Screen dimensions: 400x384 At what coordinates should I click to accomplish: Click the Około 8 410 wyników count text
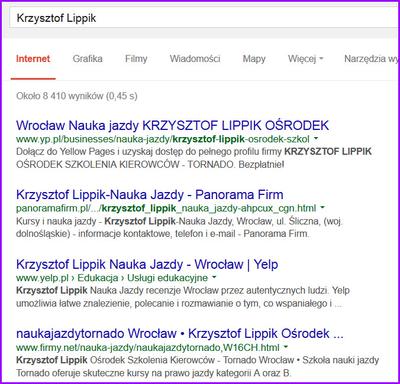tap(77, 96)
